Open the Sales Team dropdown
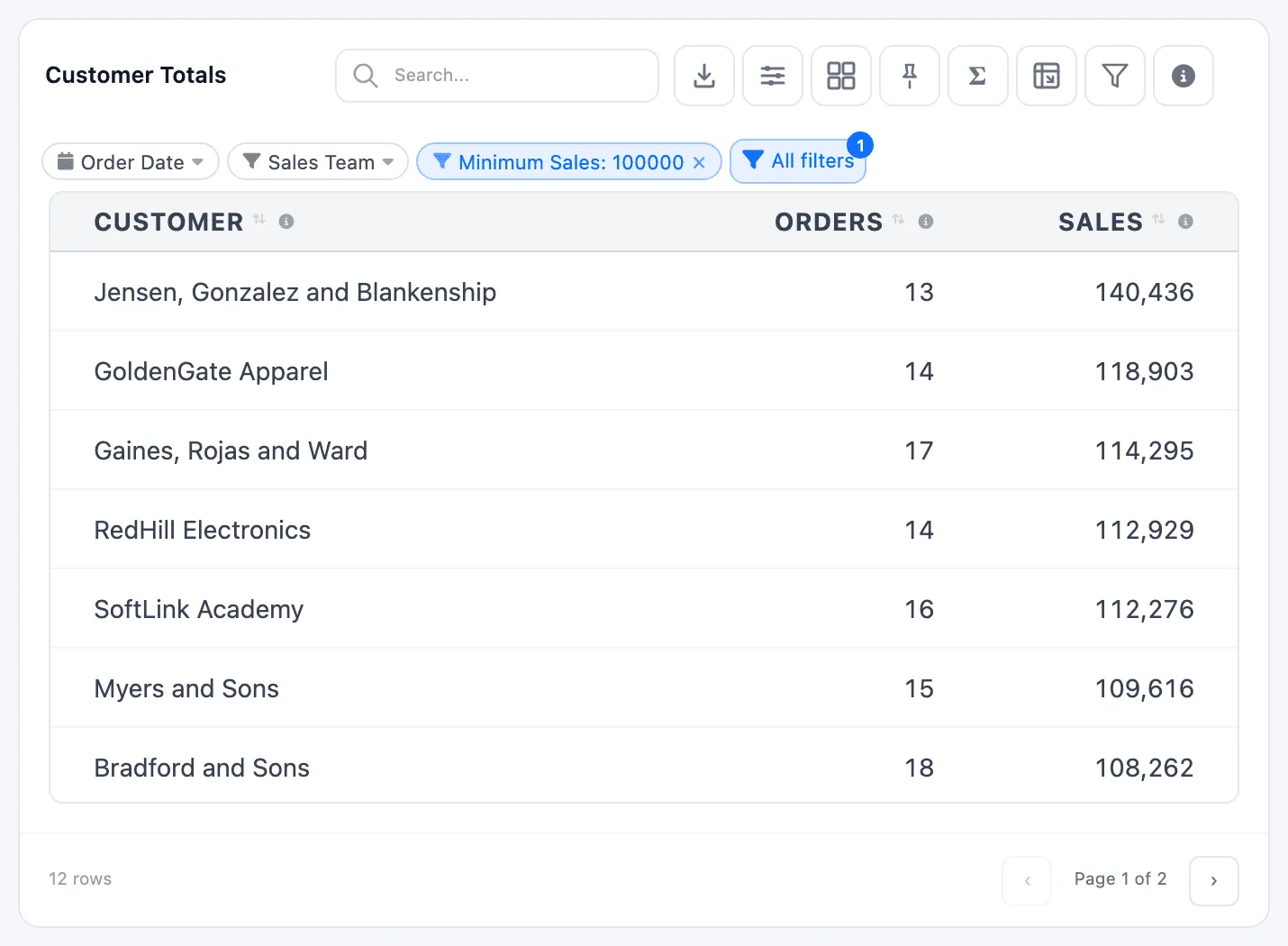This screenshot has height=946, width=1288. (x=318, y=161)
